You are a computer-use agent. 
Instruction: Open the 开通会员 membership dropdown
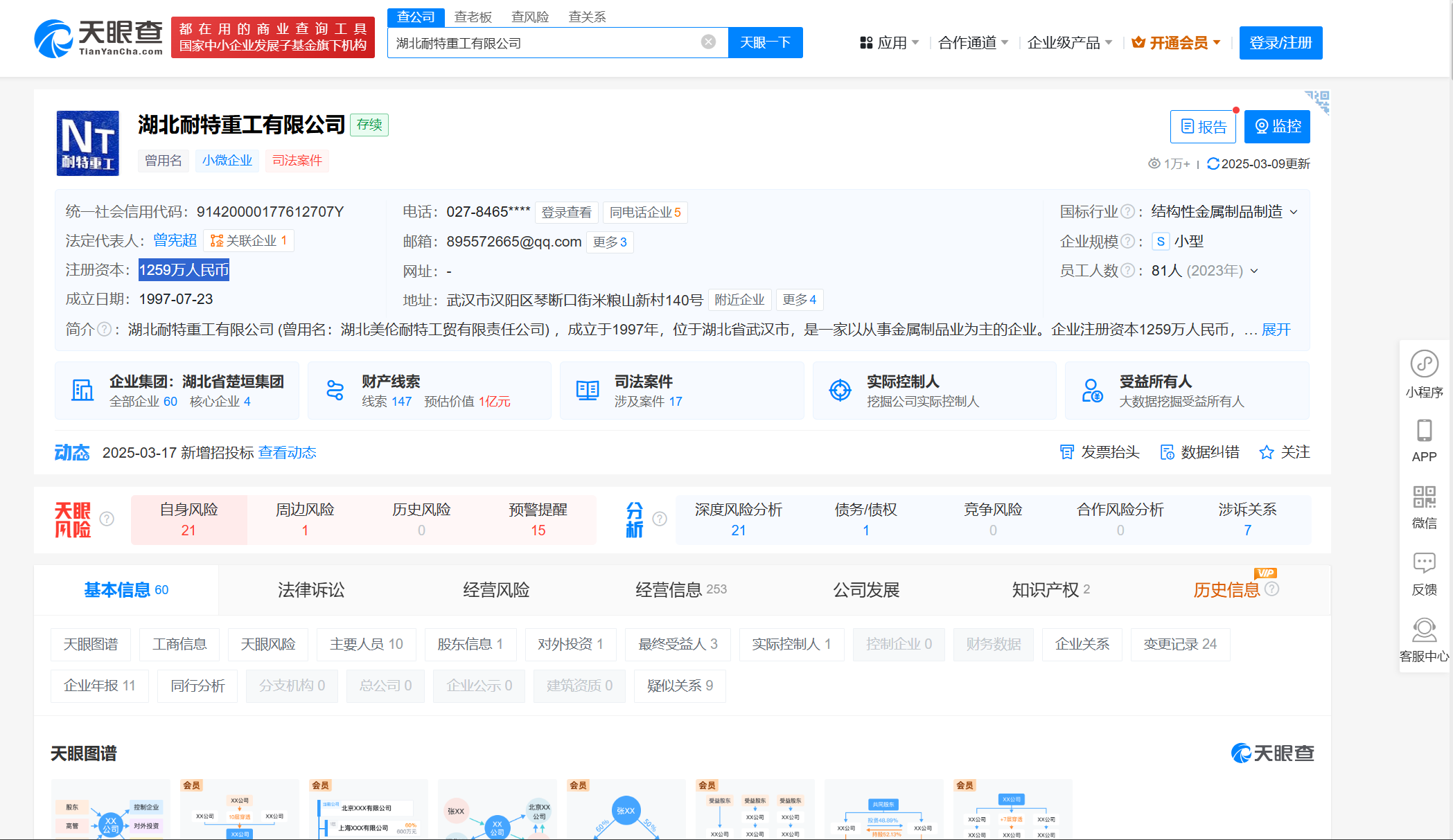coord(1176,43)
